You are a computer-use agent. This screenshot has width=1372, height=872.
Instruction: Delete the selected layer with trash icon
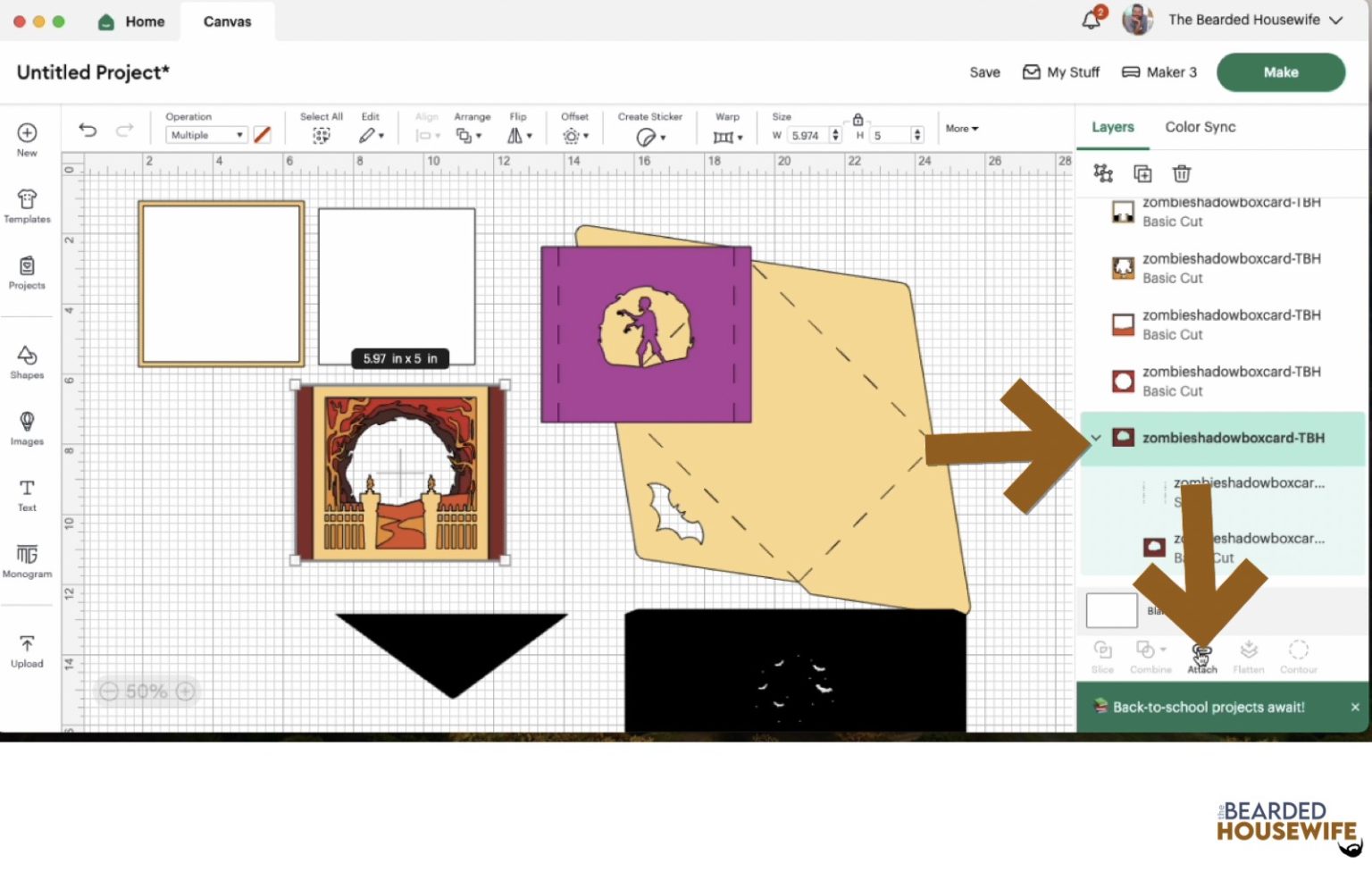tap(1181, 173)
